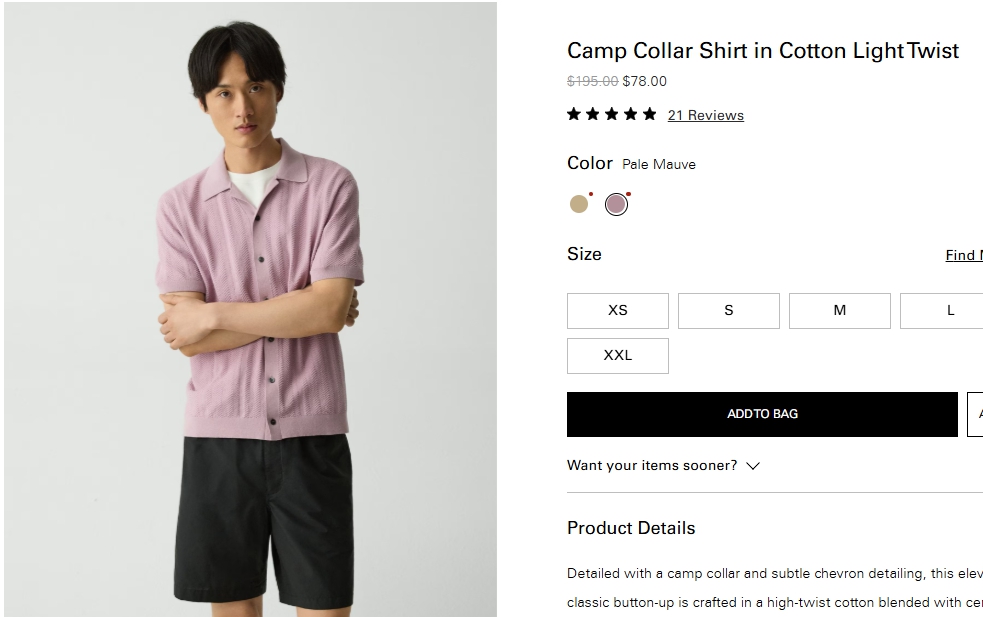Select size XXL
This screenshot has width=983, height=617.
pos(617,356)
